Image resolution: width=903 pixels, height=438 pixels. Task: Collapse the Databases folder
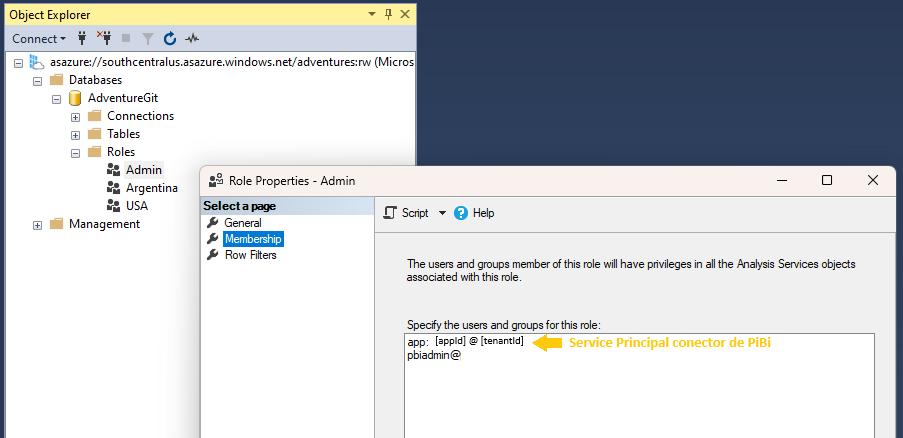[37, 81]
